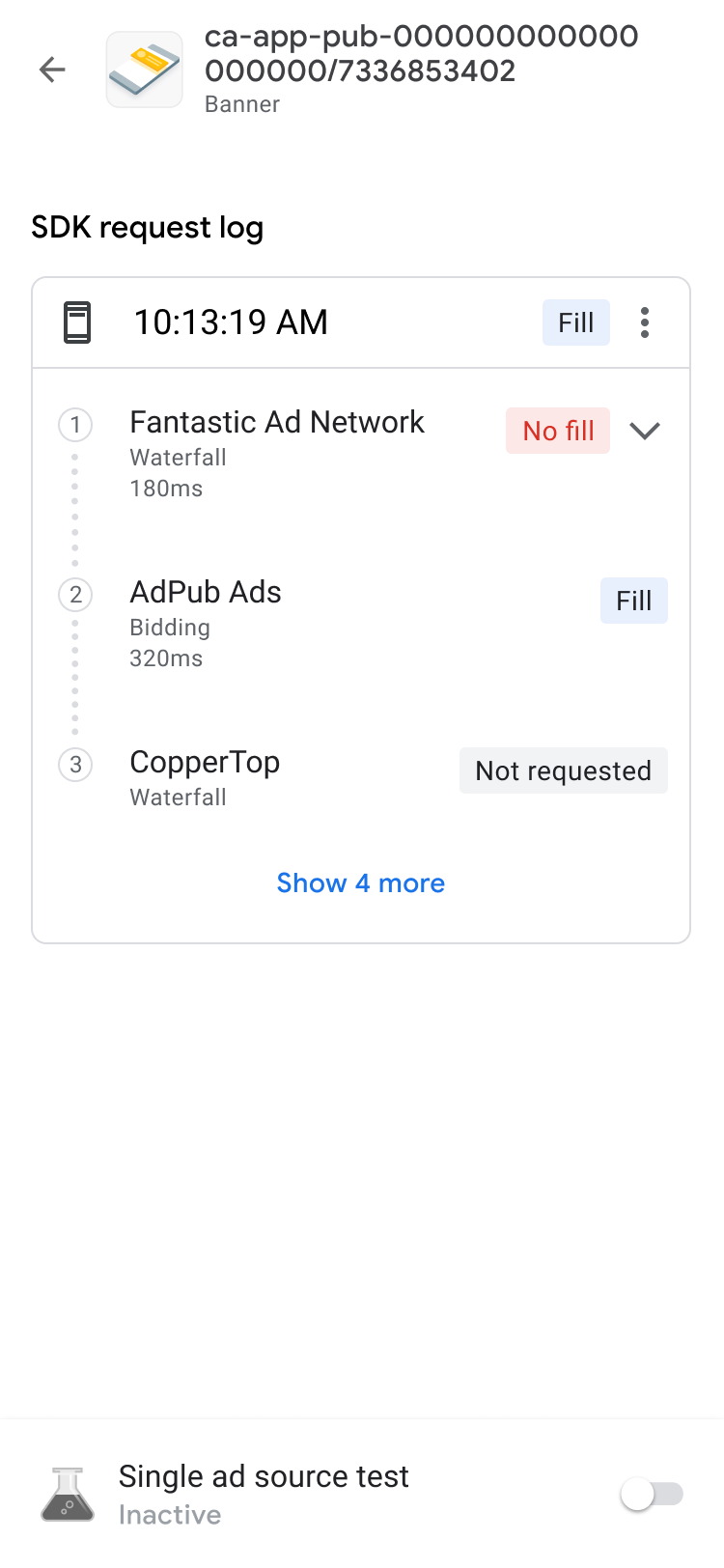Expand the Fantastic Ad Network details
Image resolution: width=724 pixels, height=1568 pixels.
[645, 431]
